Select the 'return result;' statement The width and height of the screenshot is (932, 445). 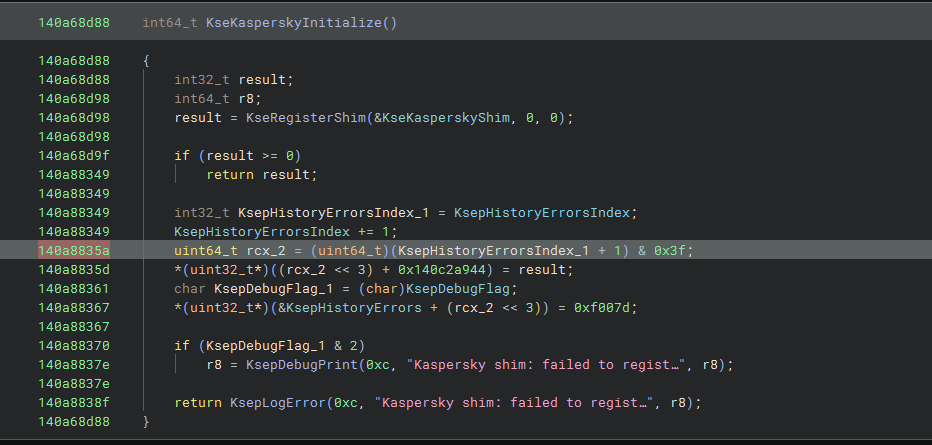pos(262,175)
